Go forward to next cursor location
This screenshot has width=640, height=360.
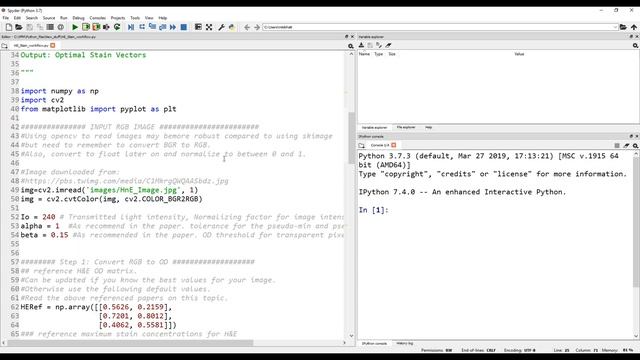[257, 27]
